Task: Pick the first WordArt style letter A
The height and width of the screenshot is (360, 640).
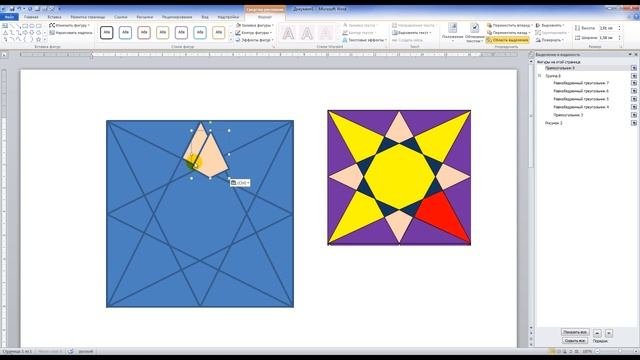Action: pyautogui.click(x=288, y=33)
